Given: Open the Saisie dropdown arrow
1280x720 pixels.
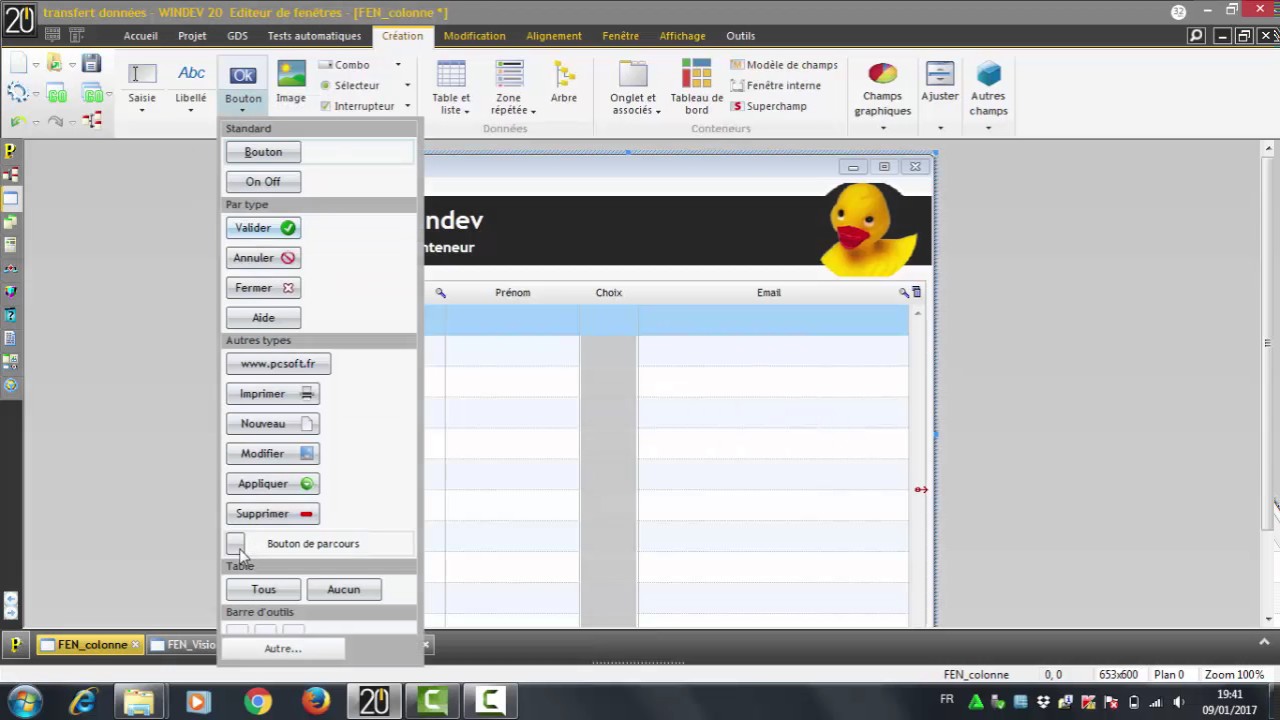Looking at the screenshot, I should click(x=142, y=111).
